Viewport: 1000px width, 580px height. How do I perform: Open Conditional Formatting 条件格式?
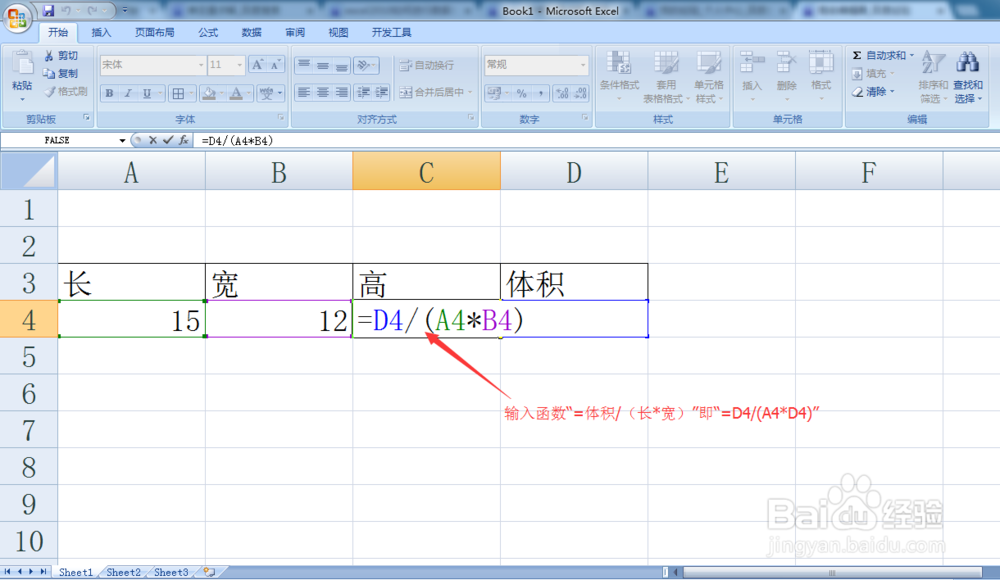[x=619, y=77]
